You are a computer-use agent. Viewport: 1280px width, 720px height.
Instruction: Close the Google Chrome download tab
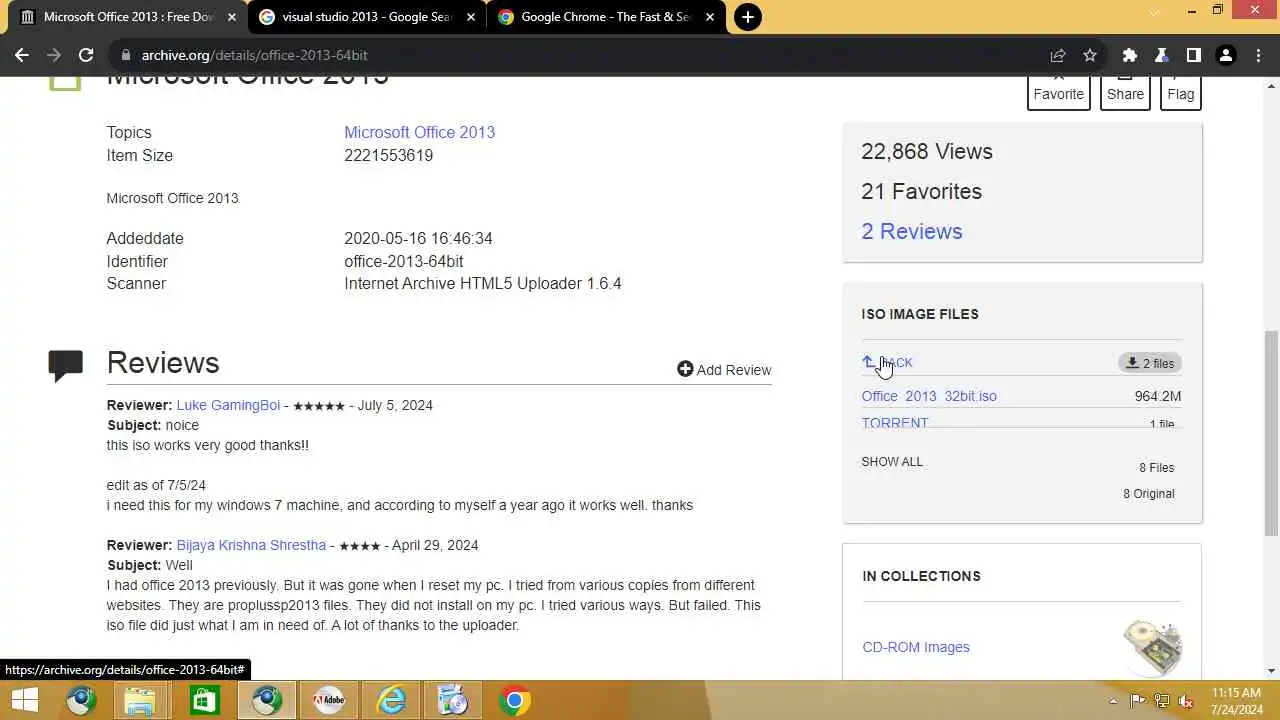coord(710,17)
